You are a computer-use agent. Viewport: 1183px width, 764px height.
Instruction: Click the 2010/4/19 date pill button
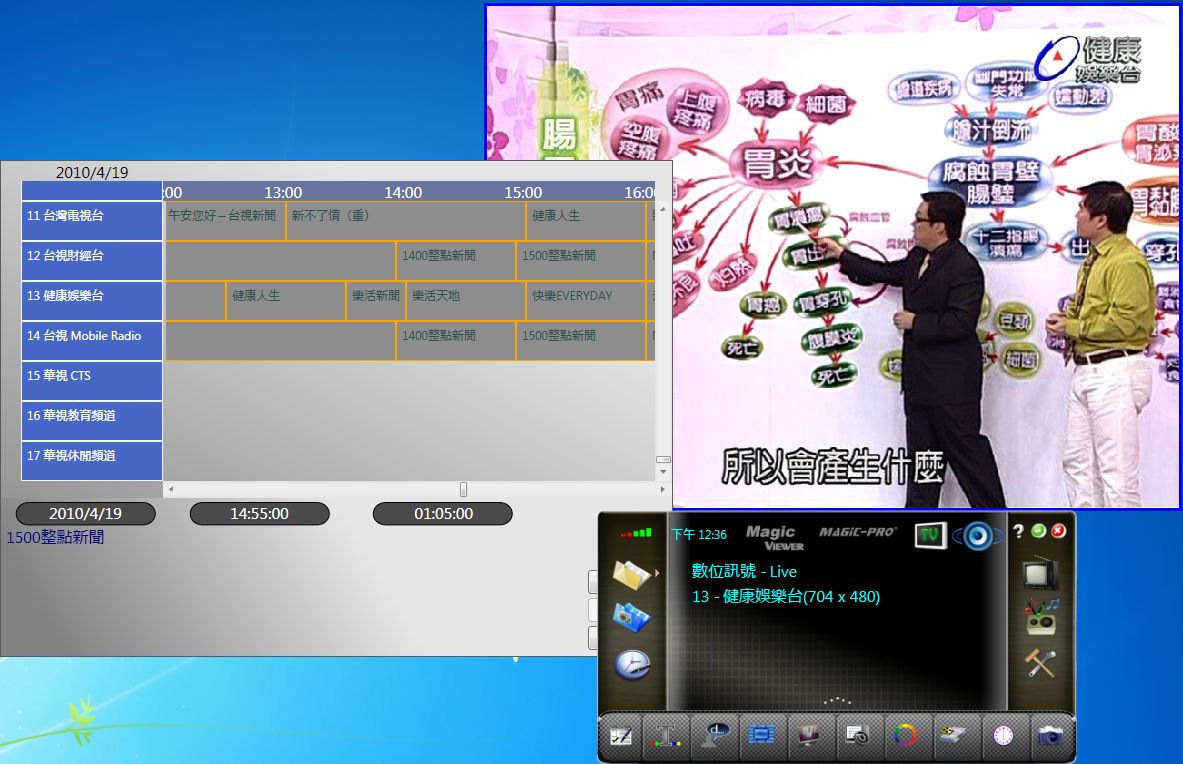tap(85, 514)
